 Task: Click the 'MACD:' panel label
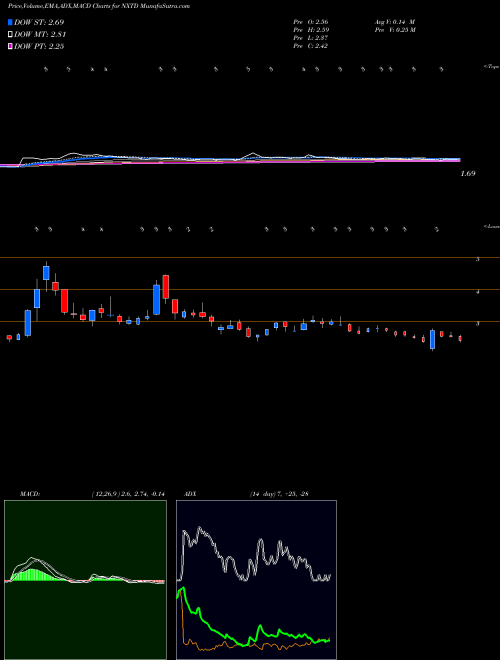[x=30, y=494]
